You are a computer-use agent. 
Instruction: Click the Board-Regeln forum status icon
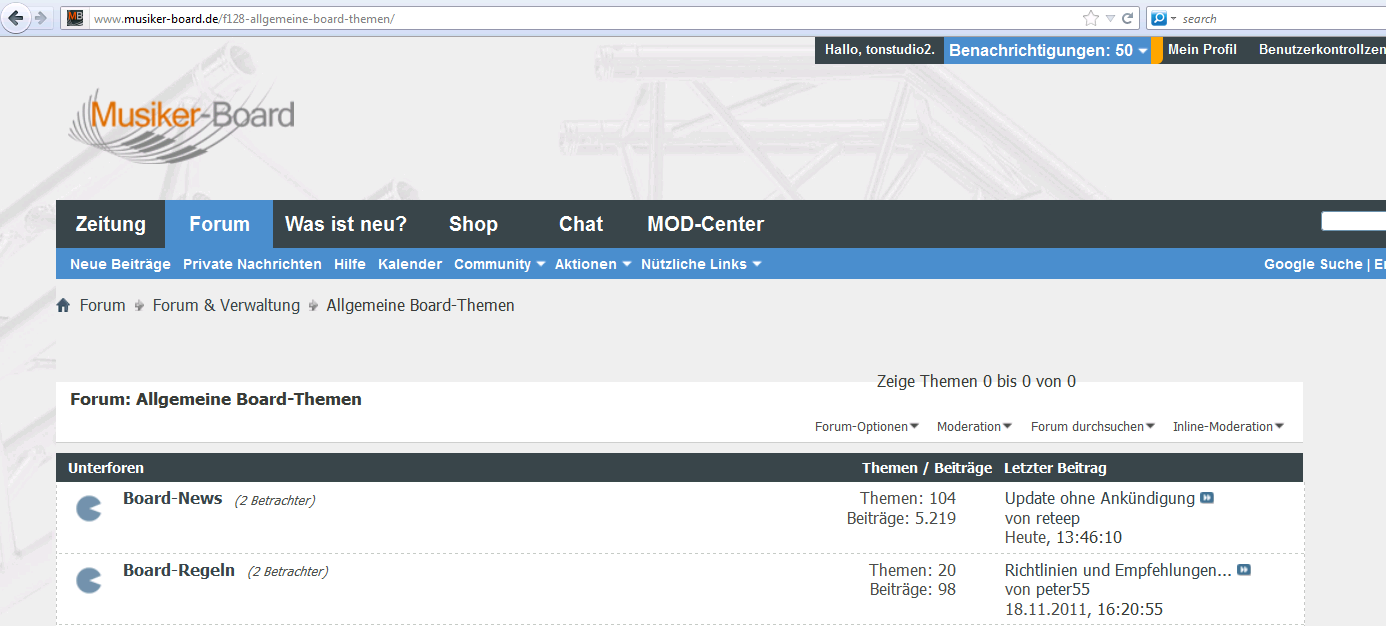point(89,580)
